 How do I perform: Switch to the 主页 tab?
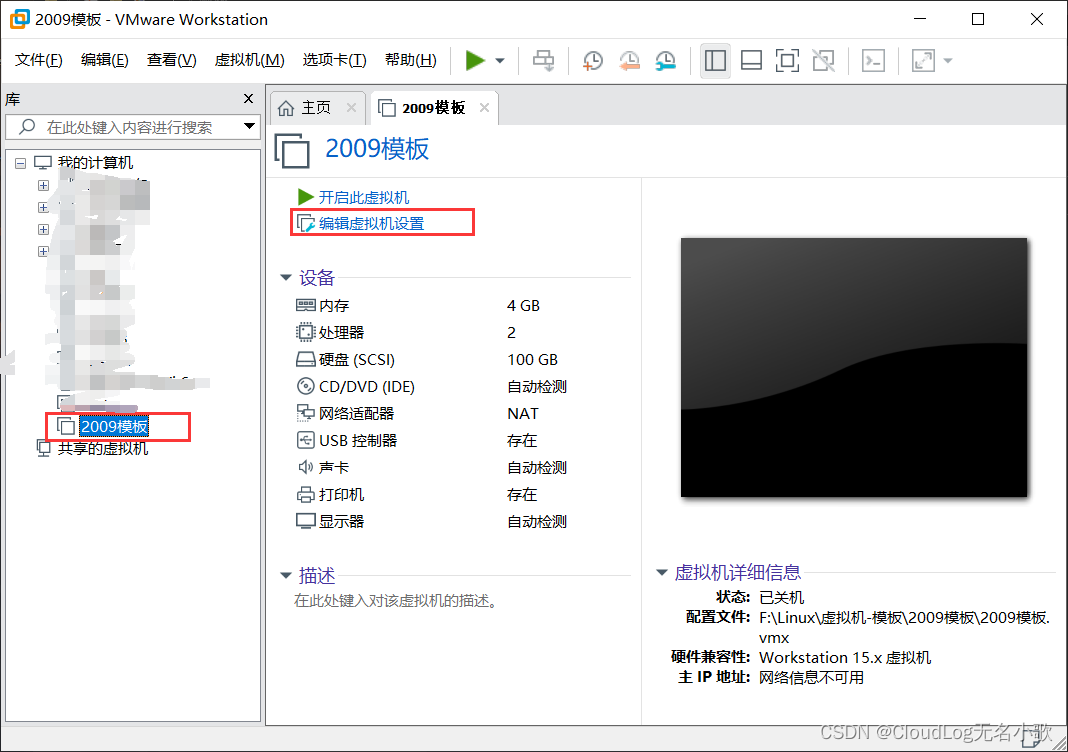pos(316,108)
